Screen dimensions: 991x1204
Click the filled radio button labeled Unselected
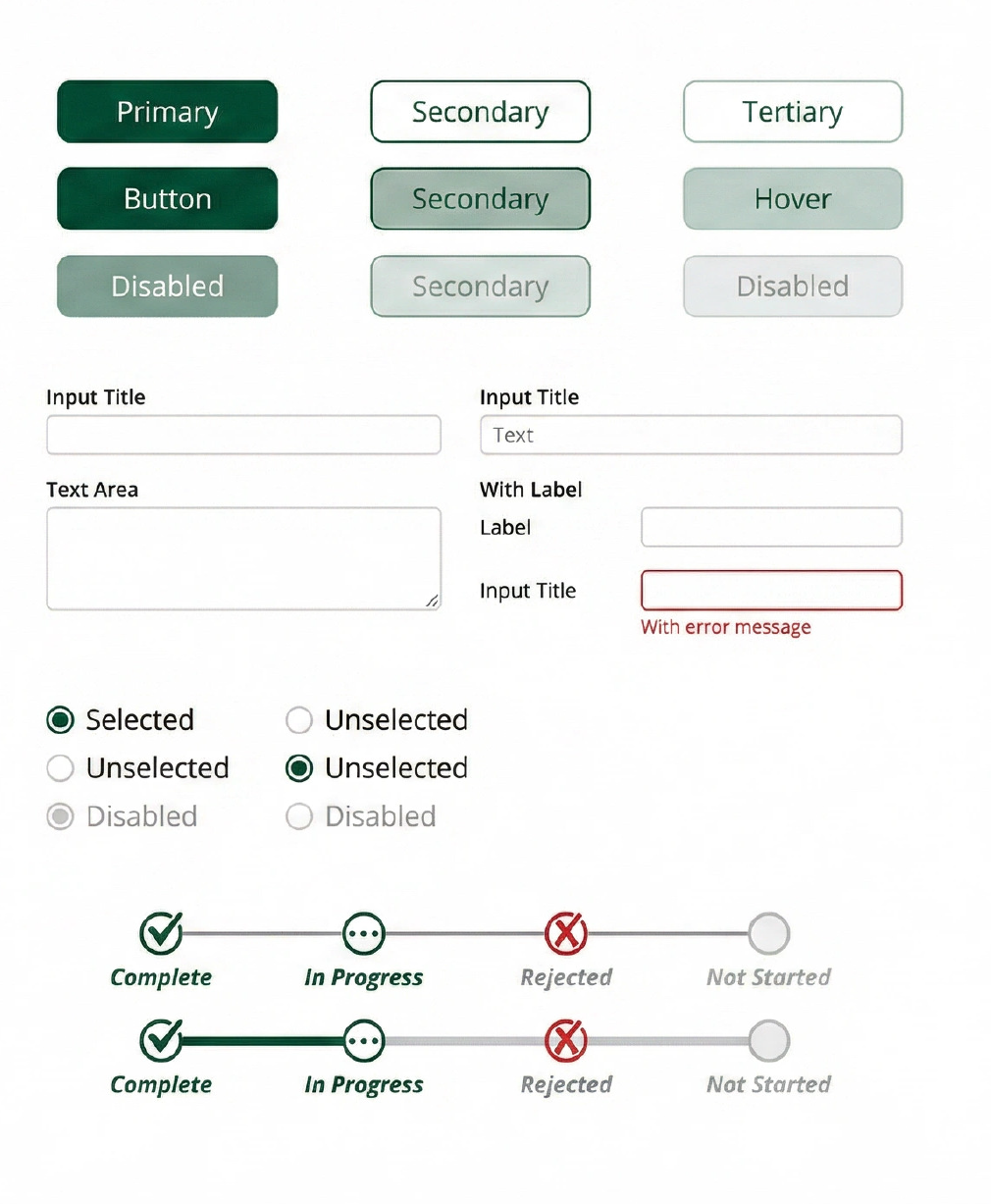click(299, 768)
